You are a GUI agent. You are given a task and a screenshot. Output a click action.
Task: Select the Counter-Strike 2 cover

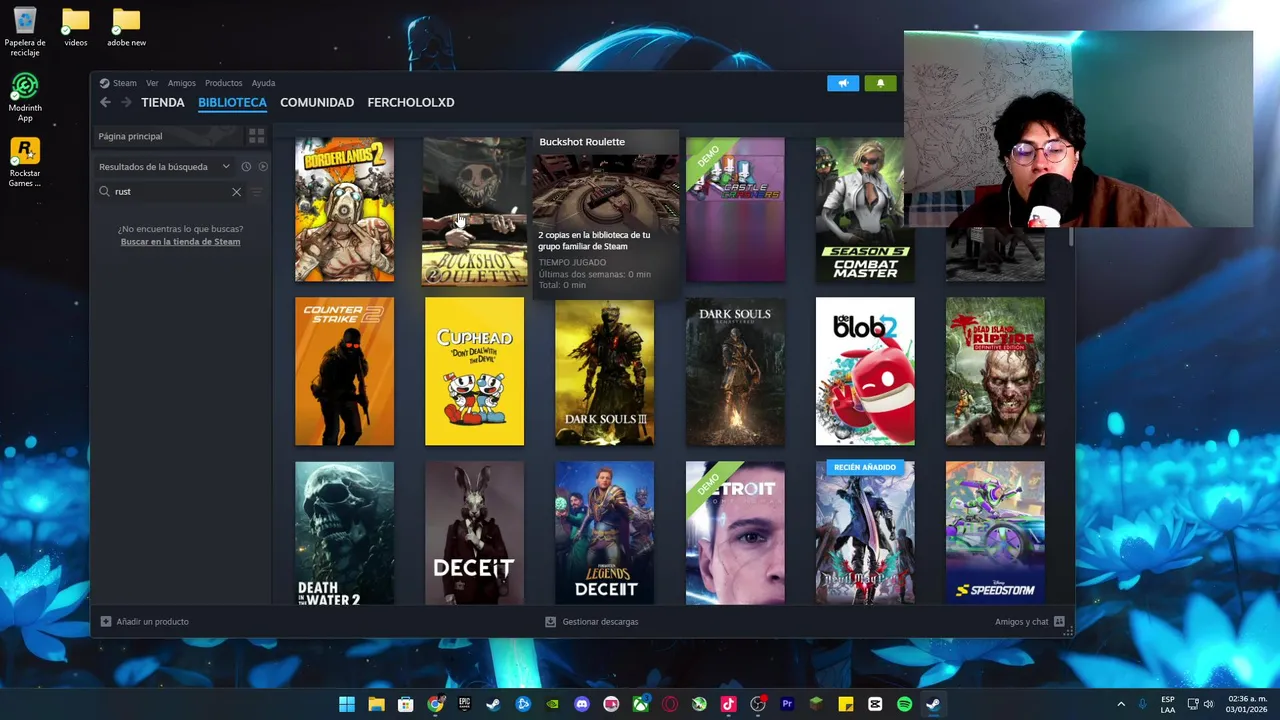tap(344, 371)
